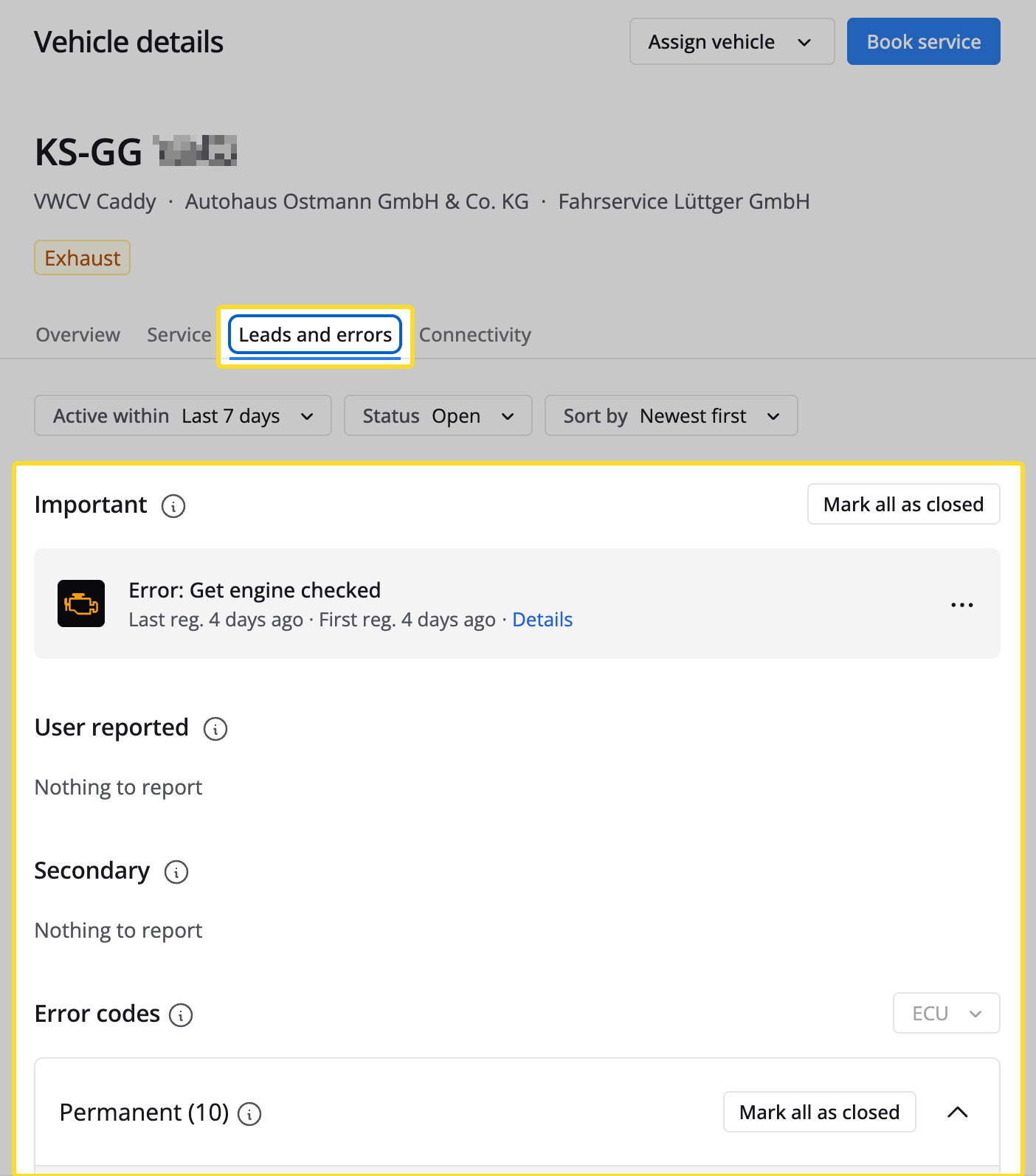This screenshot has height=1176, width=1036.
Task: Open Error codes info icon
Action: coord(181,1015)
